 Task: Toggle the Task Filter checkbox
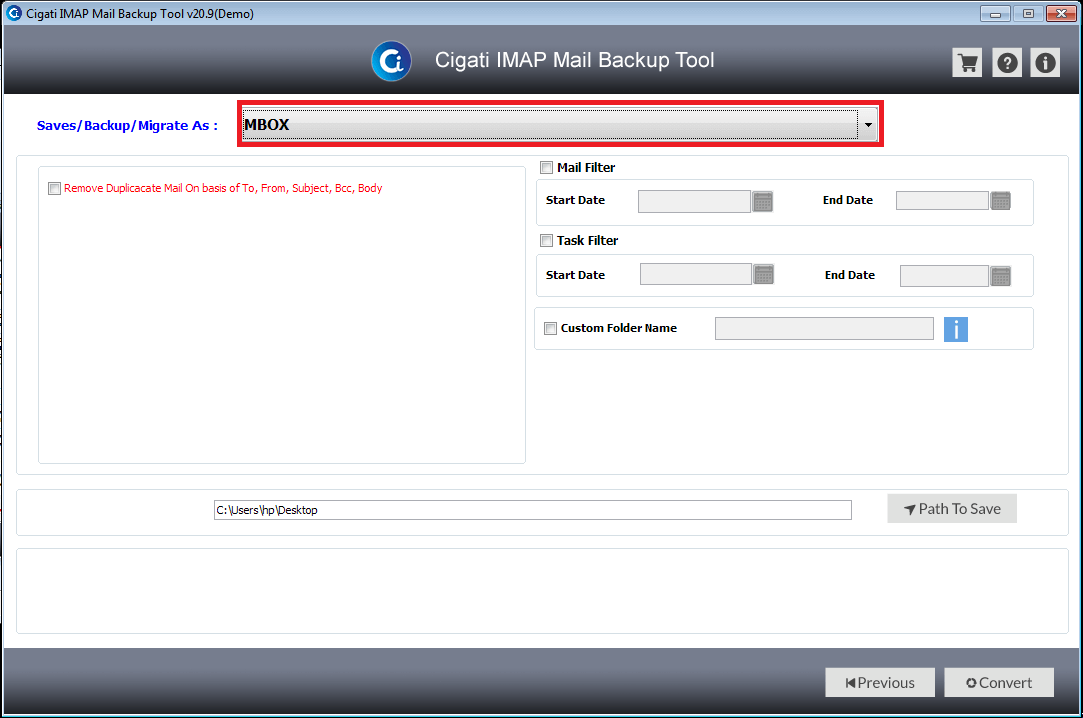pos(546,240)
